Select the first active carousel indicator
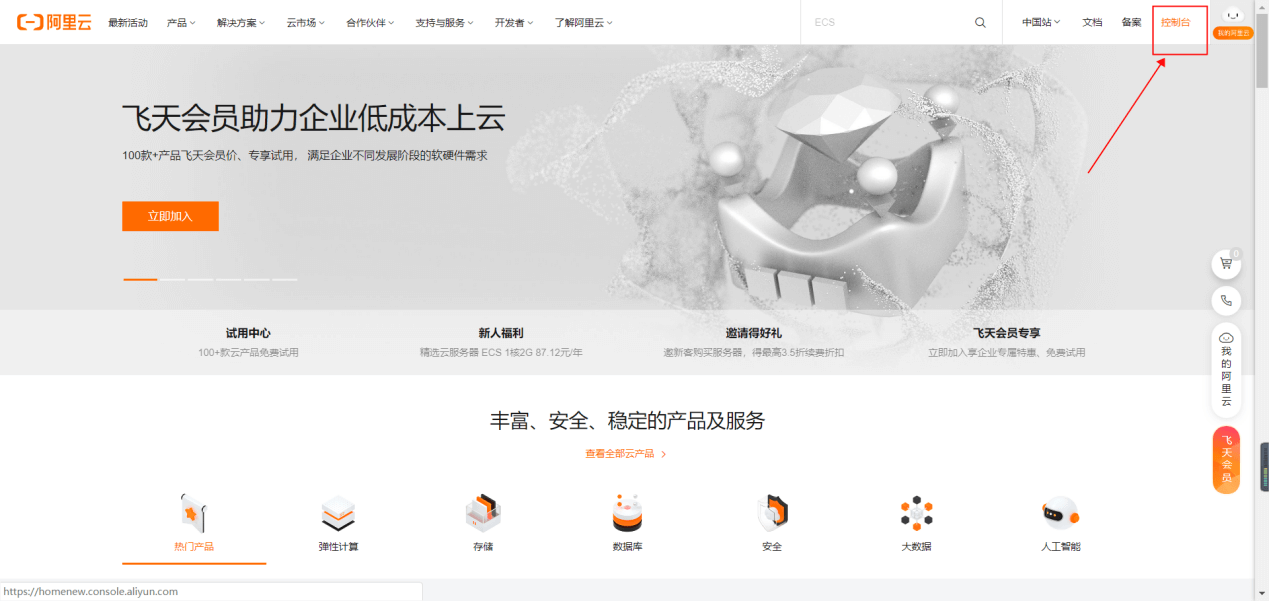Viewport: 1269px width, 601px height. (x=140, y=279)
